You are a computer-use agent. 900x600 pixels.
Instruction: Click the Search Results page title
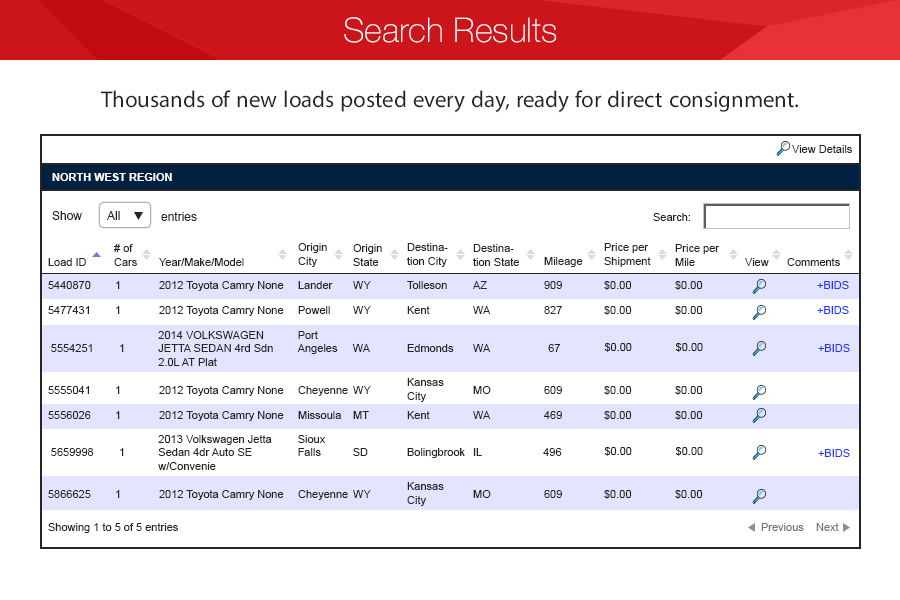pyautogui.click(x=450, y=30)
